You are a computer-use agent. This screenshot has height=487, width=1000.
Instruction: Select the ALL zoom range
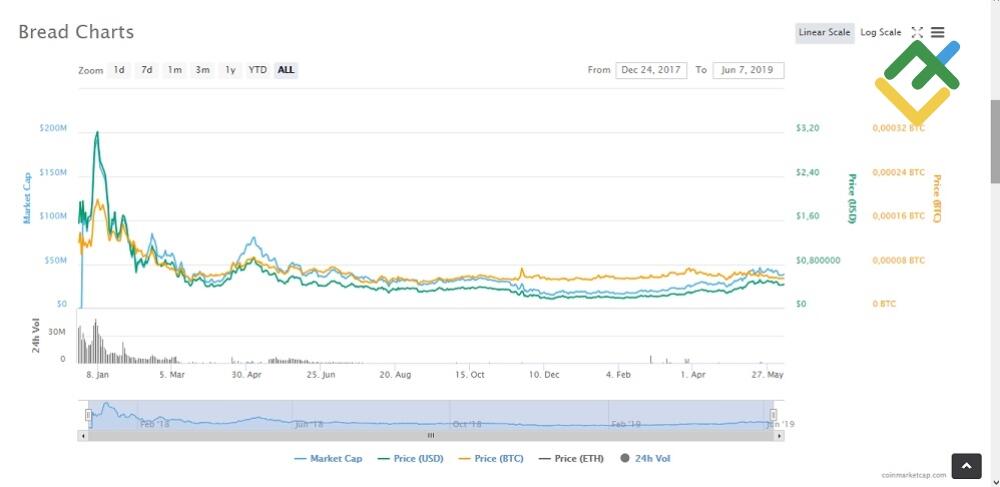(x=286, y=70)
